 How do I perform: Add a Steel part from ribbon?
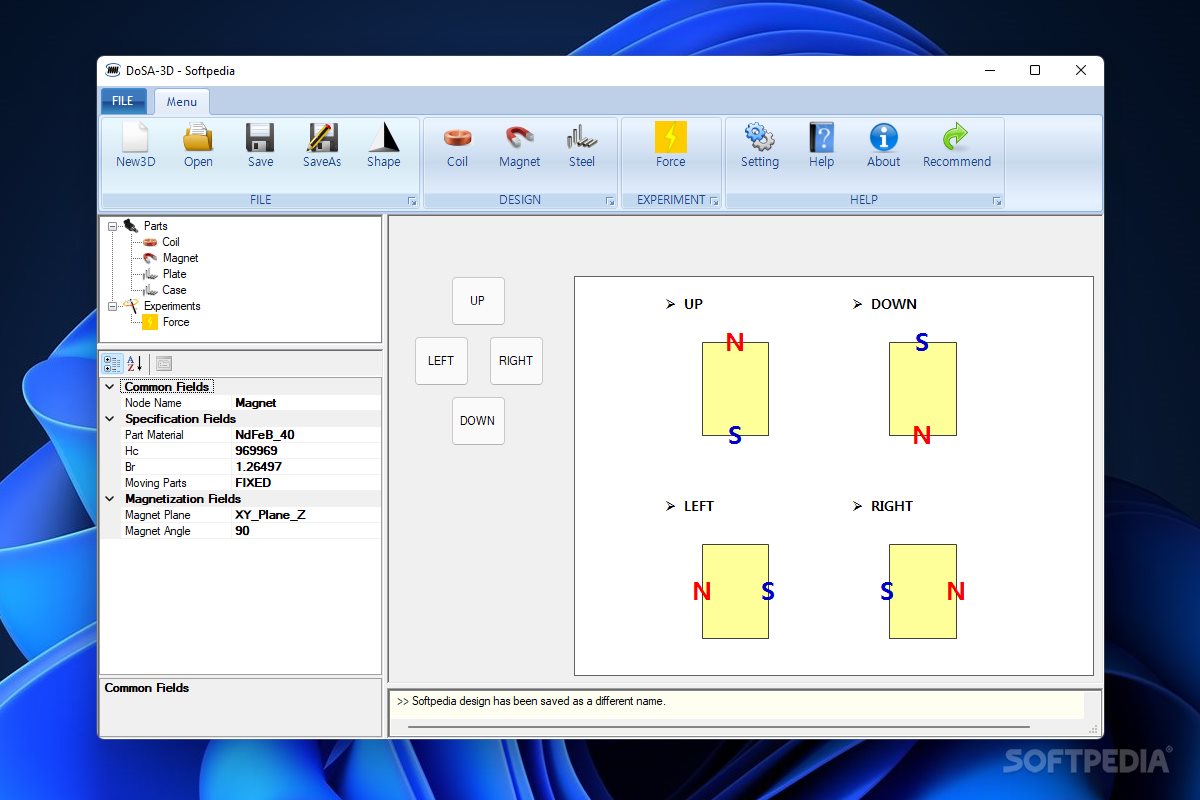[x=581, y=138]
